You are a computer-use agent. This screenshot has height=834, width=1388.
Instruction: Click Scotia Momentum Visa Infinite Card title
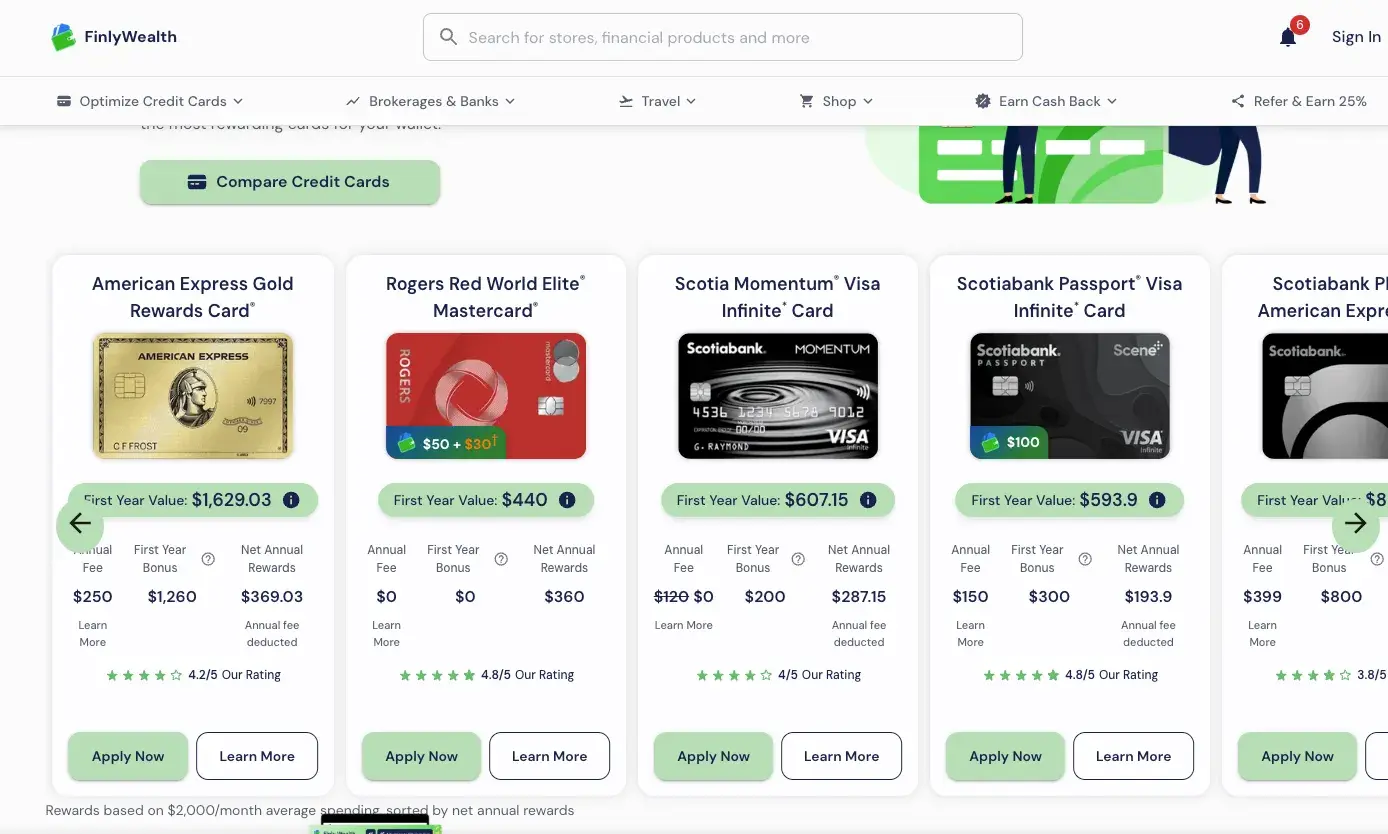(778, 297)
